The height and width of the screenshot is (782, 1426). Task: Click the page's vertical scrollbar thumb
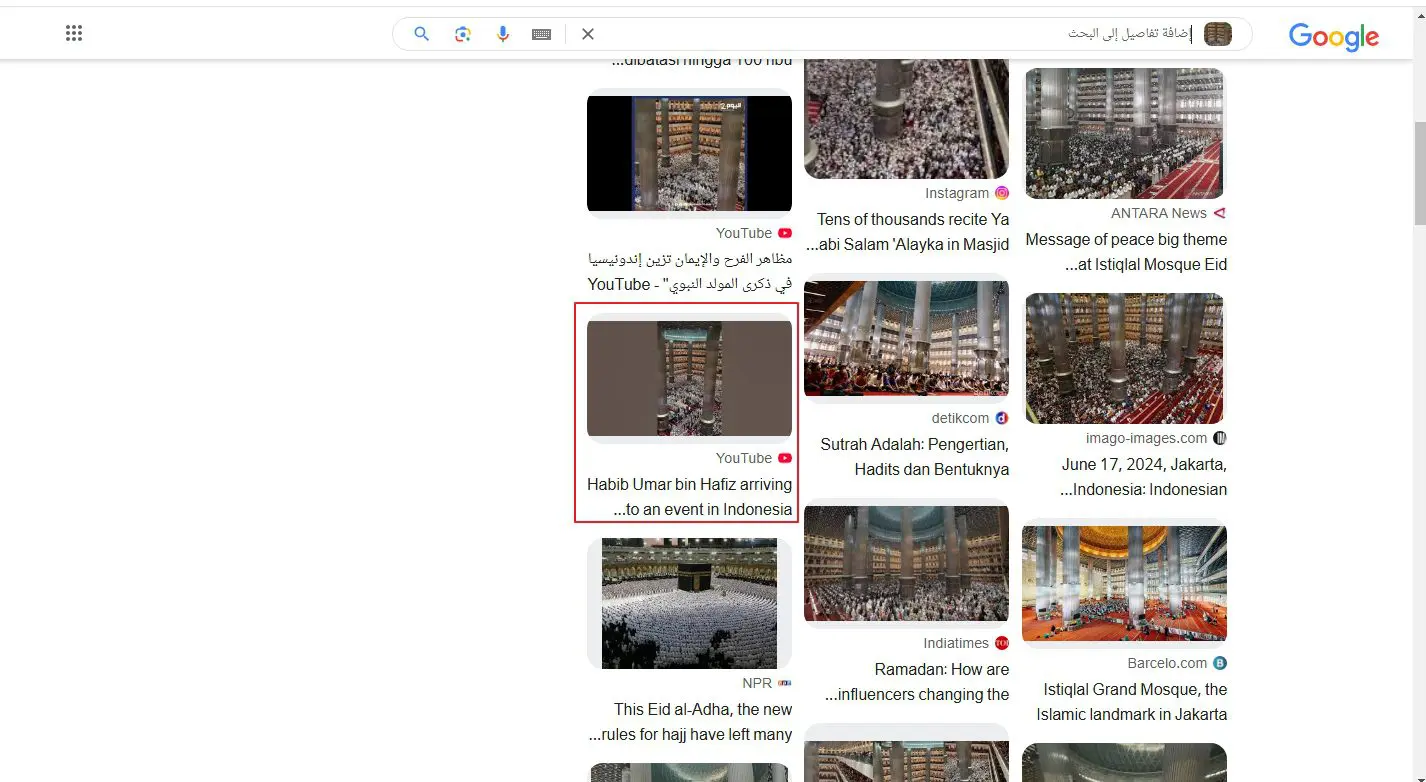click(x=1419, y=175)
